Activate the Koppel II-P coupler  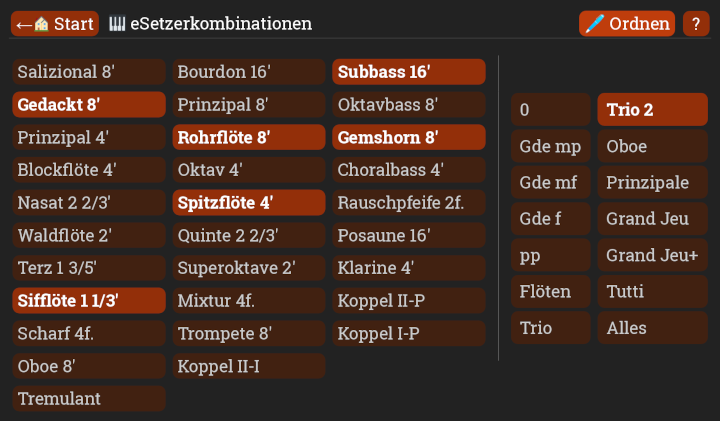coord(409,300)
